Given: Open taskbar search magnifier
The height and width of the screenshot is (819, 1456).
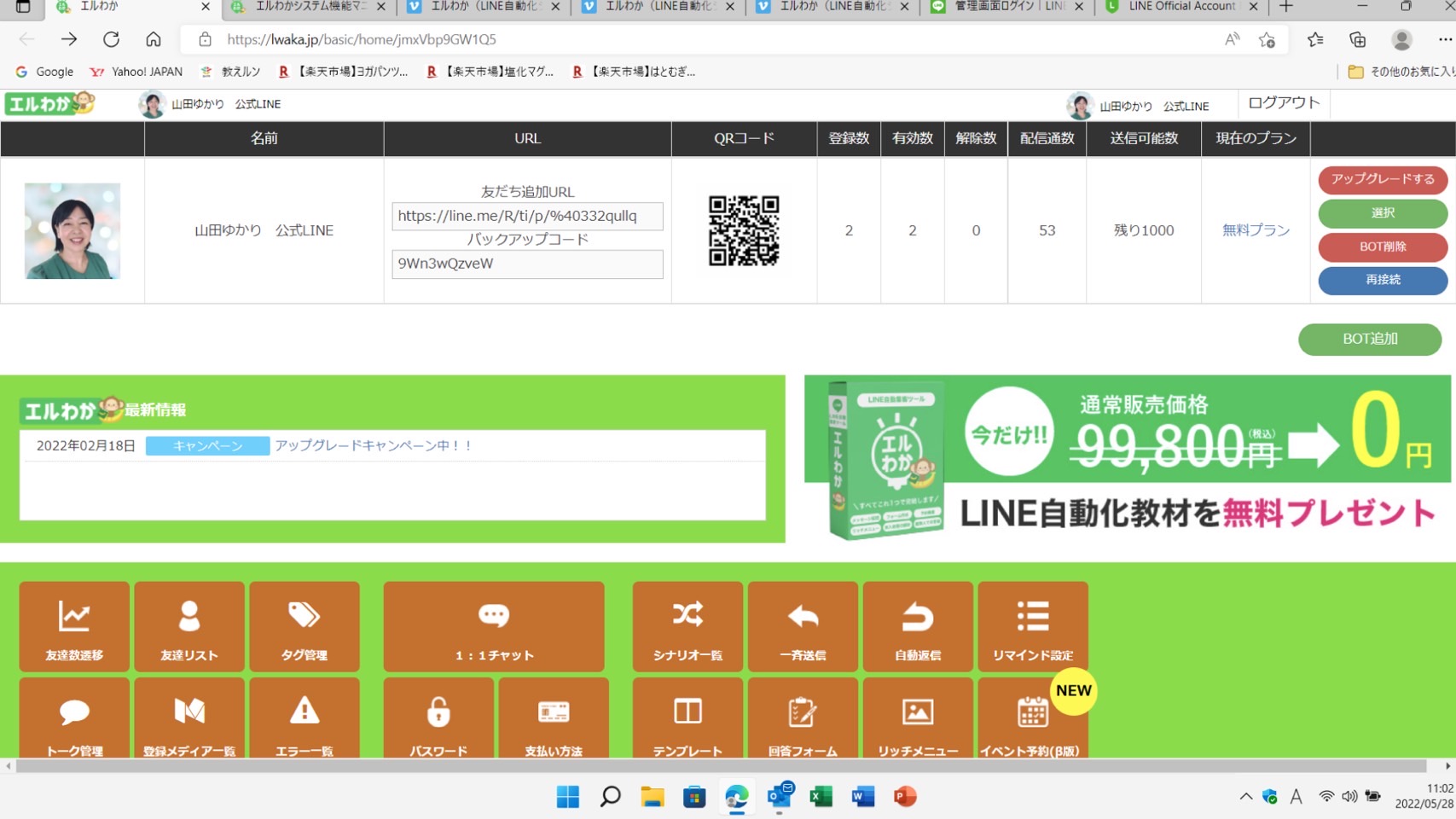Looking at the screenshot, I should click(610, 797).
